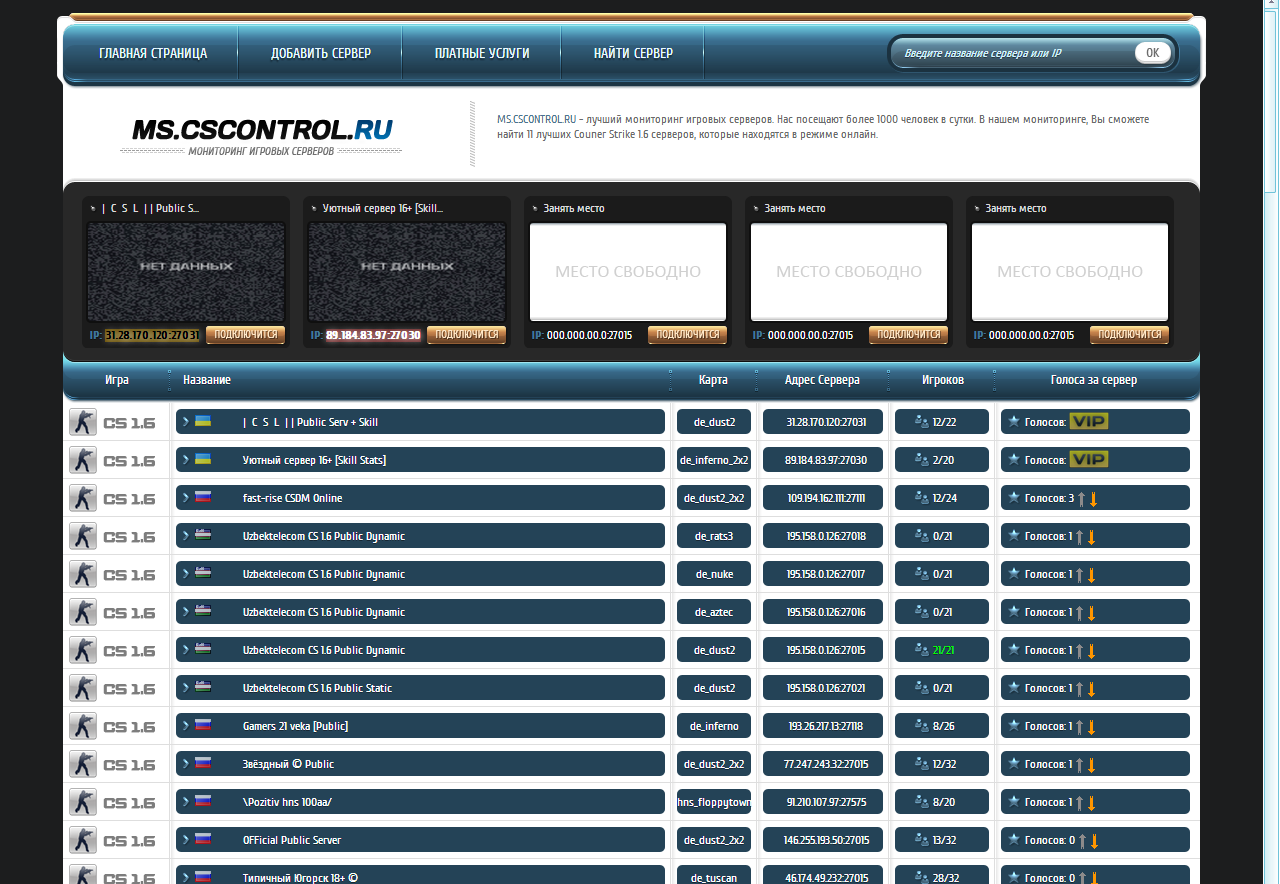The image size is (1280, 884).
Task: Open the ПЛАТНЫЕ УСЛУГИ menu item
Action: coord(482,53)
